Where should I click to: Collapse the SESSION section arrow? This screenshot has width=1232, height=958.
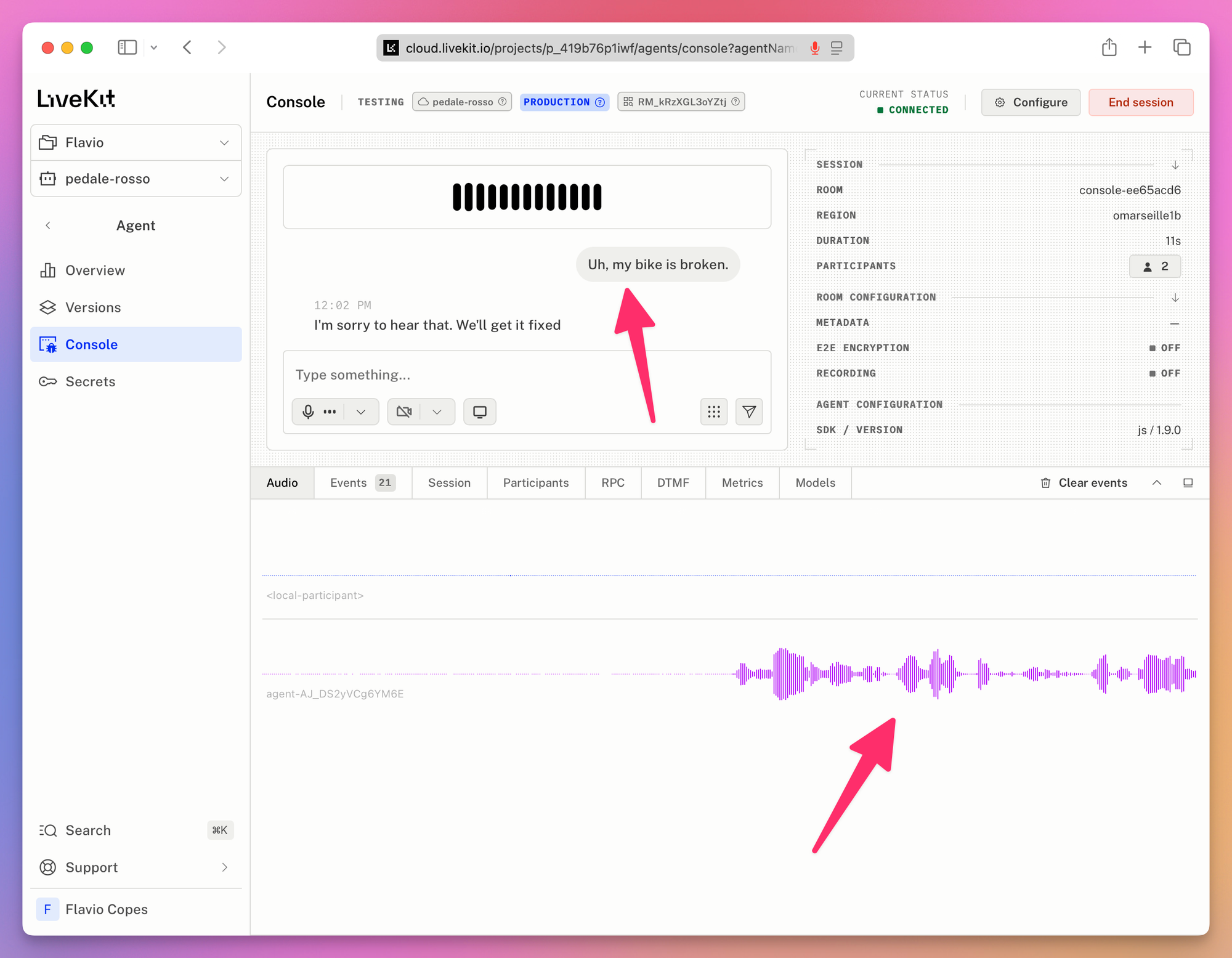point(1175,165)
